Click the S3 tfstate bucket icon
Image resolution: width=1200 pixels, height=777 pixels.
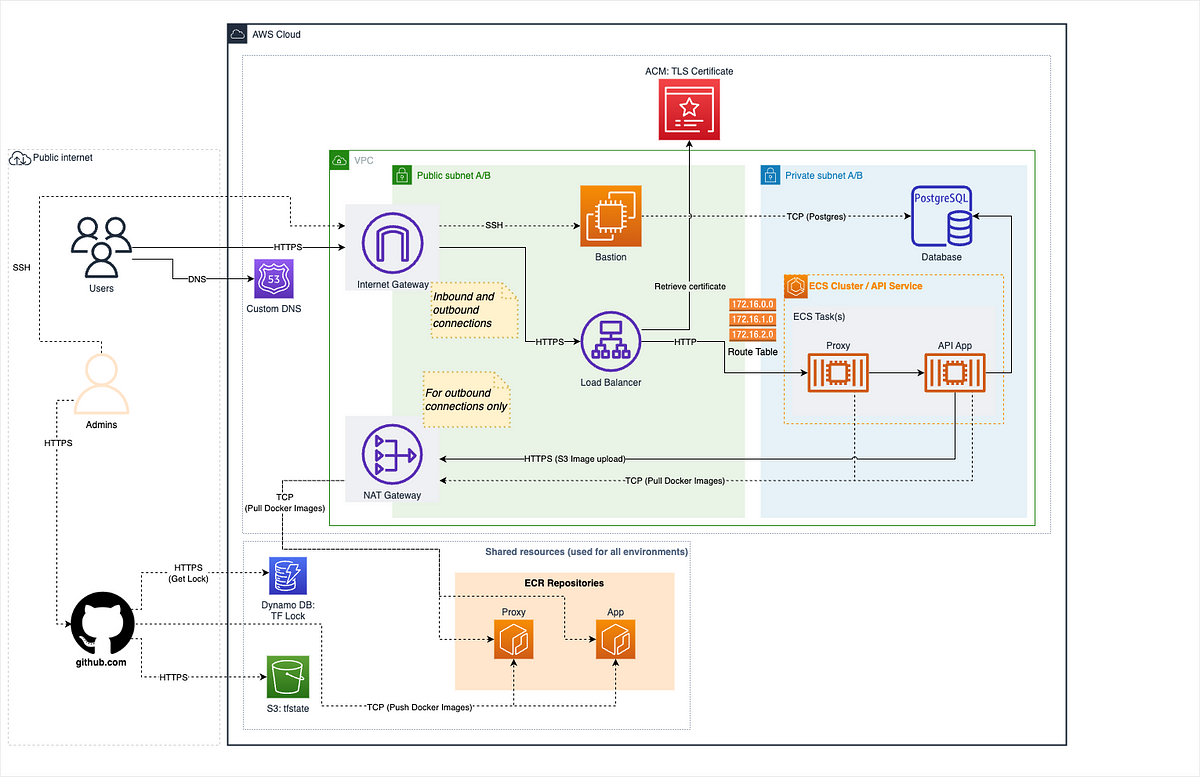tap(287, 676)
